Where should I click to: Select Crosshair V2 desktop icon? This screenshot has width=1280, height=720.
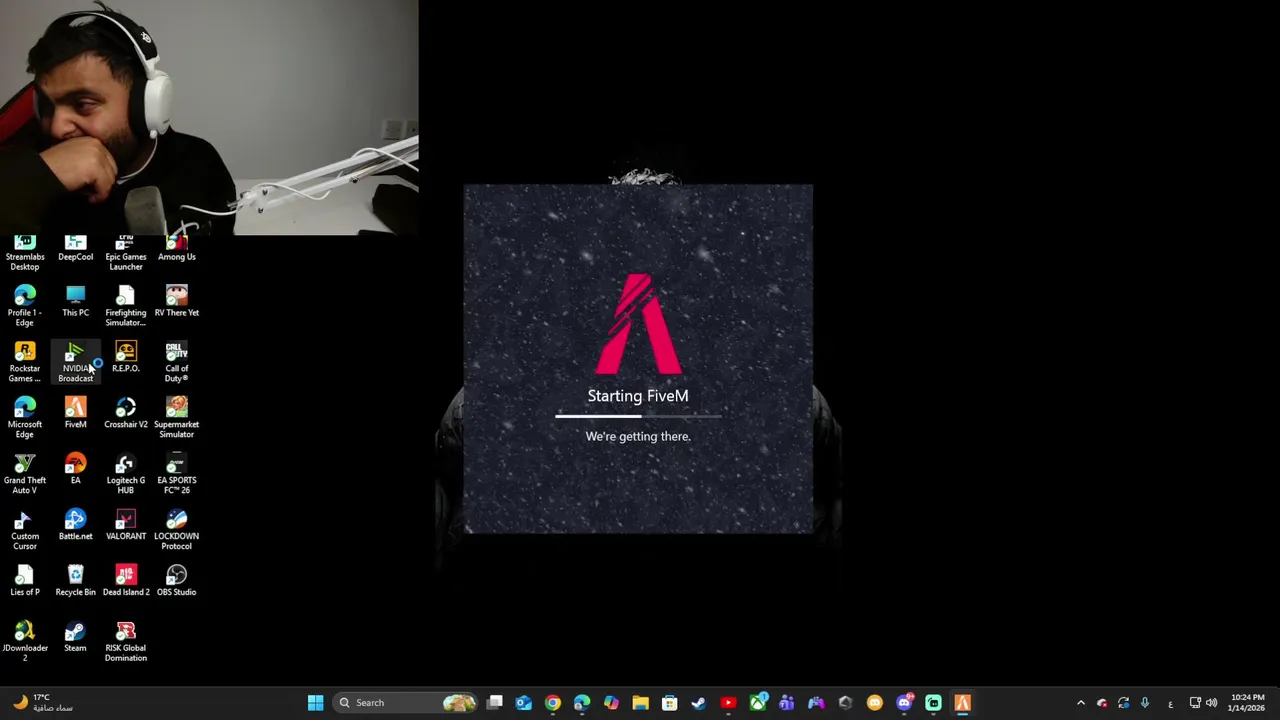[126, 413]
